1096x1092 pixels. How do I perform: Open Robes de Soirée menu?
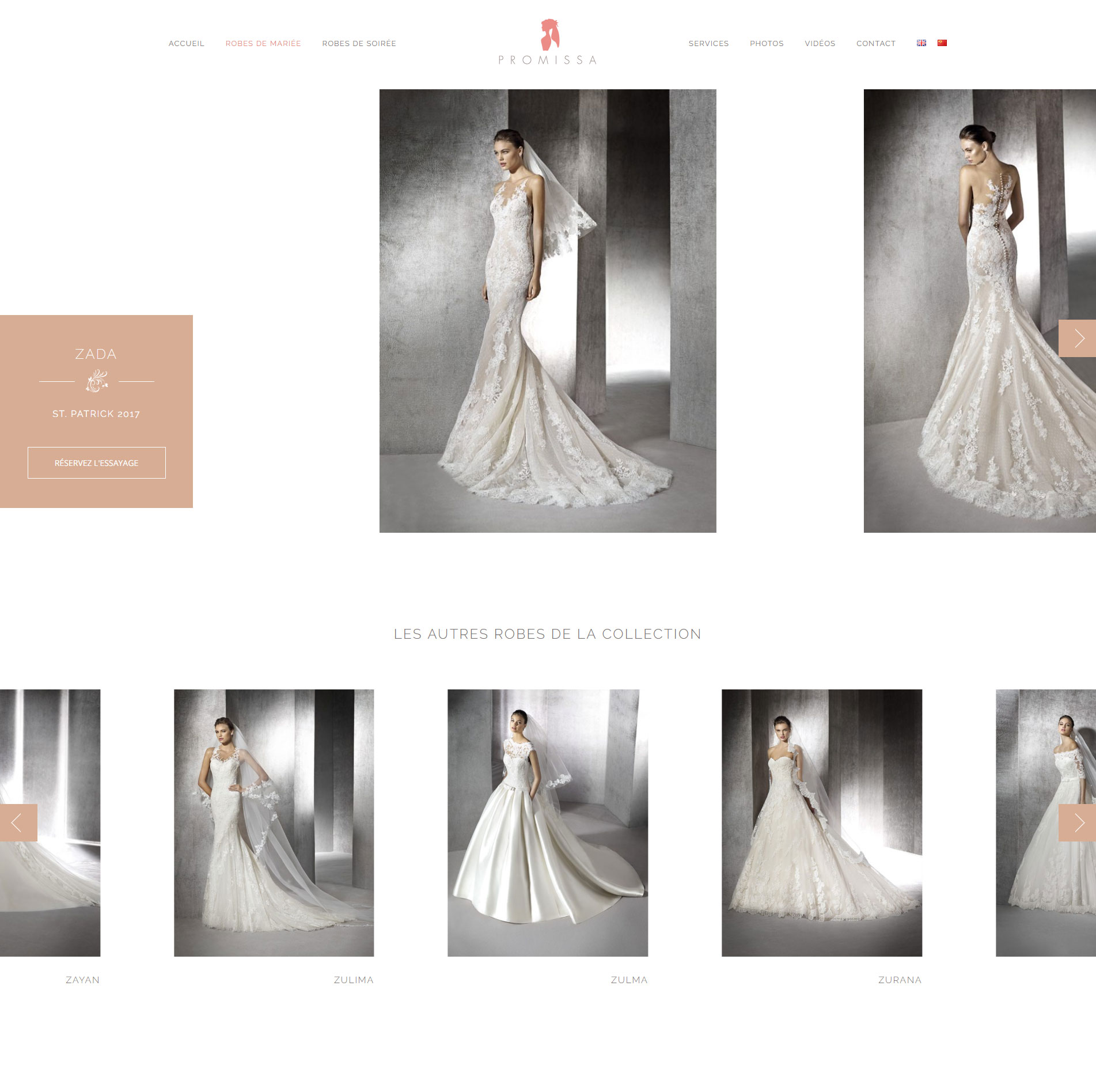[359, 44]
